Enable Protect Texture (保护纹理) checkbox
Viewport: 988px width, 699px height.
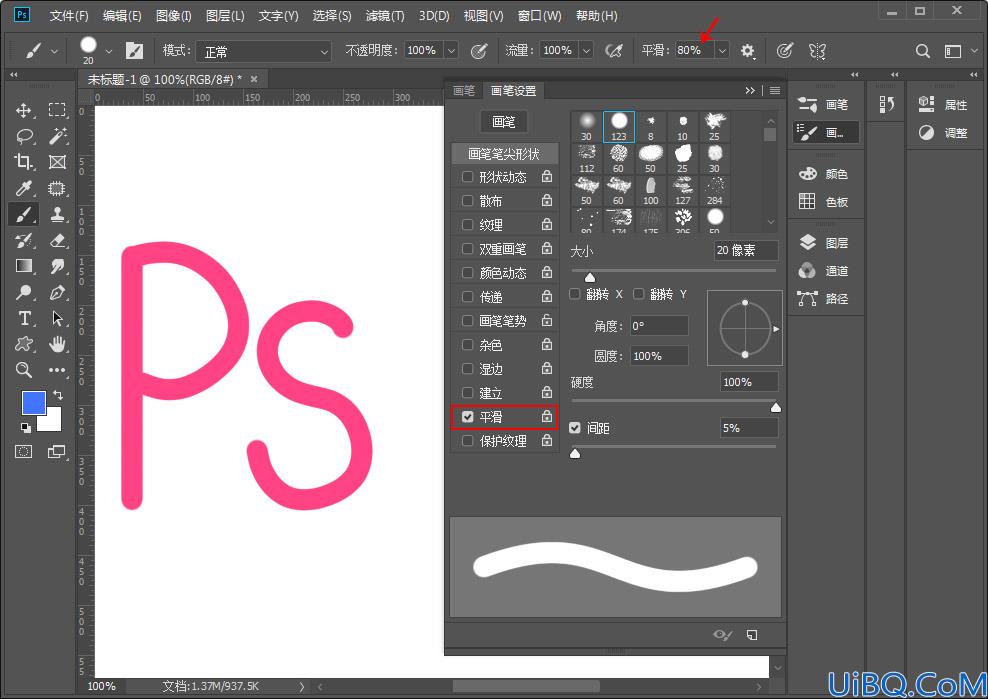[x=468, y=441]
